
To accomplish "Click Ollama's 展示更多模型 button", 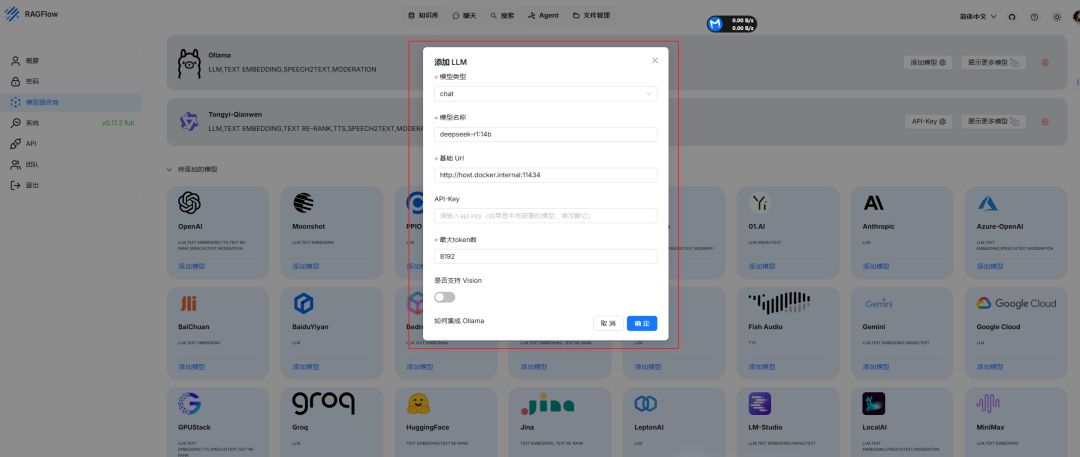I will (x=993, y=62).
